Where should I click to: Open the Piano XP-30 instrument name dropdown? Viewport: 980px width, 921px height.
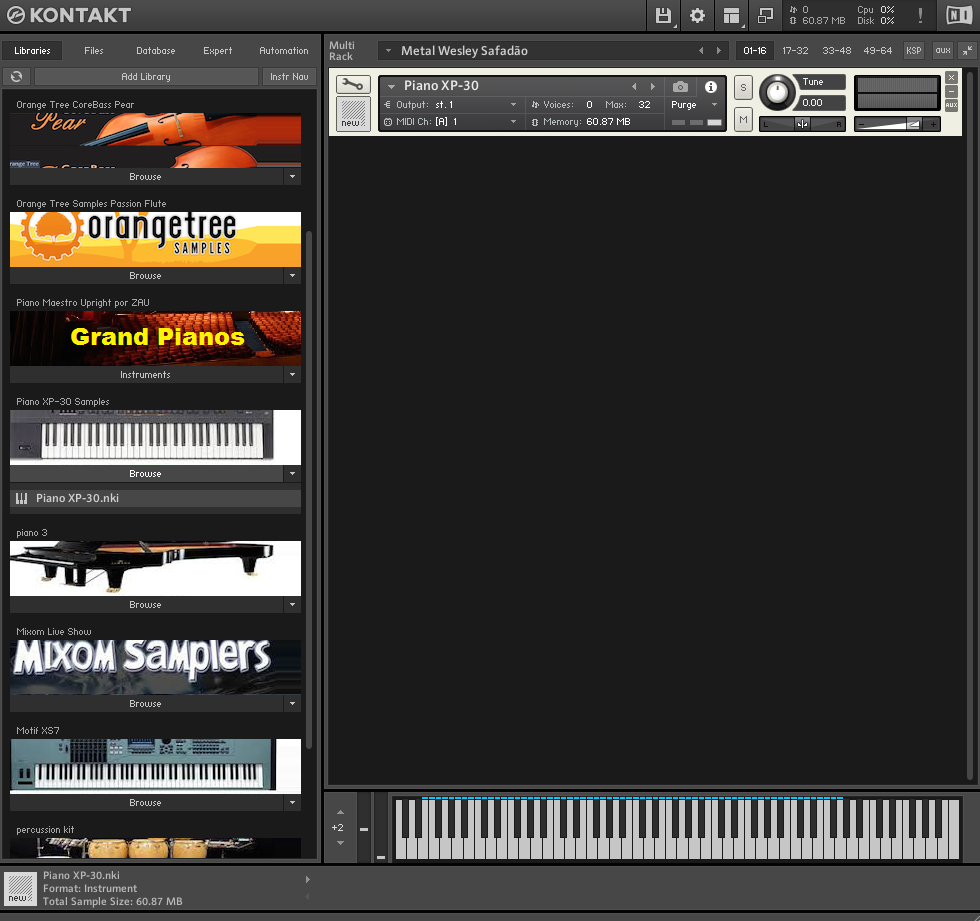392,86
